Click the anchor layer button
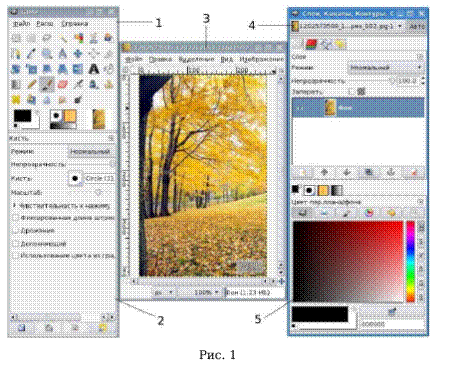The width and height of the screenshot is (463, 365). (x=391, y=172)
